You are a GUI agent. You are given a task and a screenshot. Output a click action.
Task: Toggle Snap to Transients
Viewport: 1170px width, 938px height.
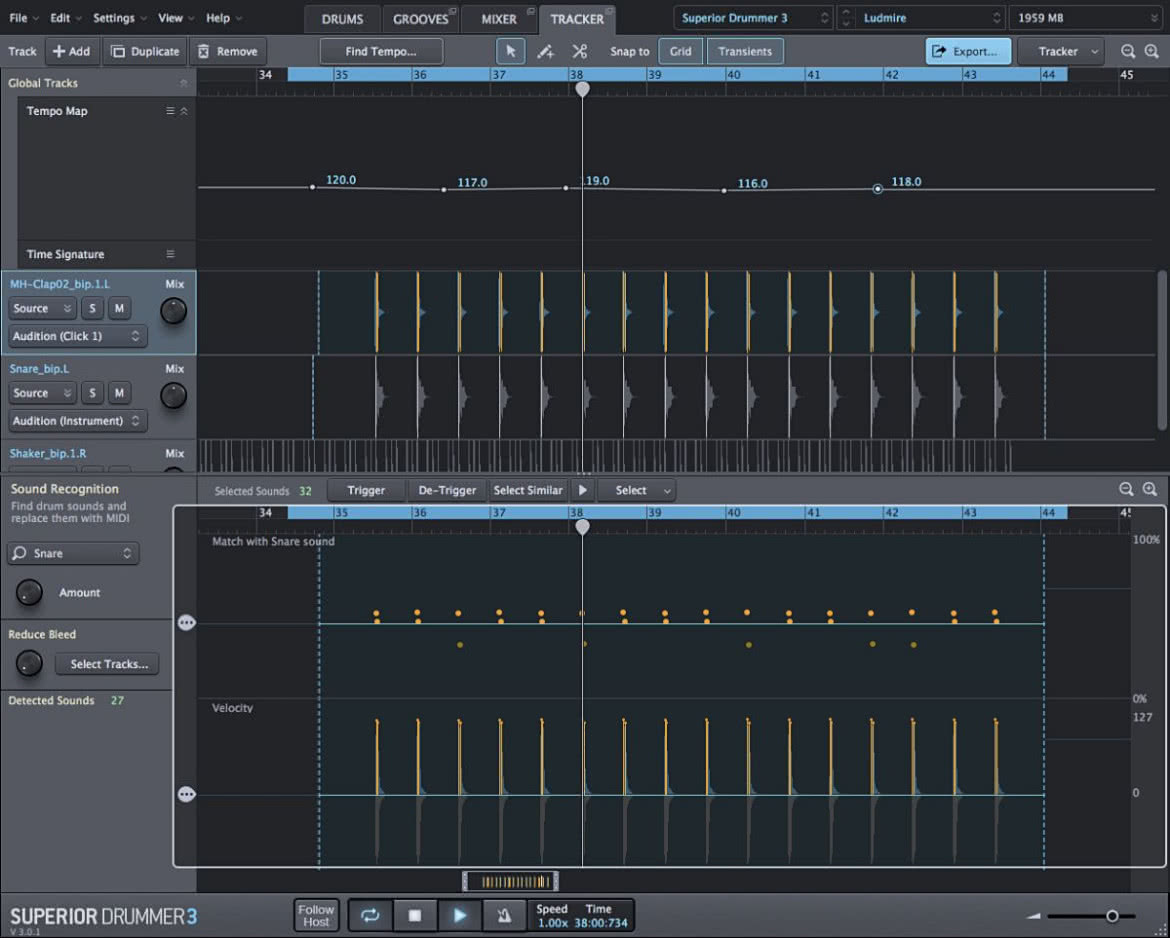tap(745, 51)
